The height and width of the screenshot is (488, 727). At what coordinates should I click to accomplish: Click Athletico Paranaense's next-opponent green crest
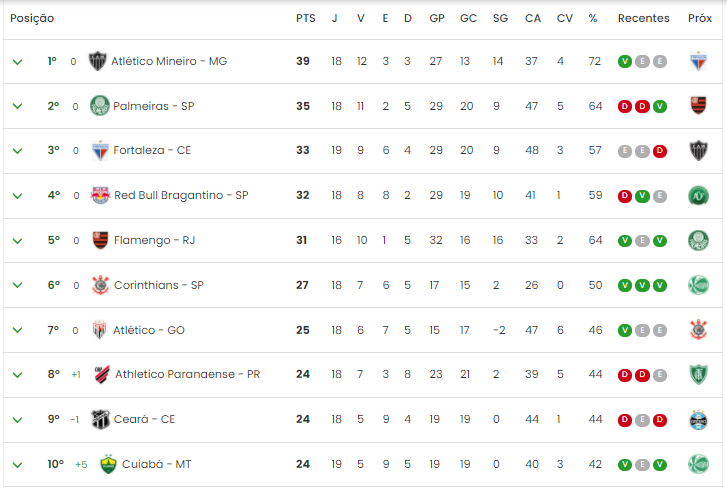click(698, 374)
